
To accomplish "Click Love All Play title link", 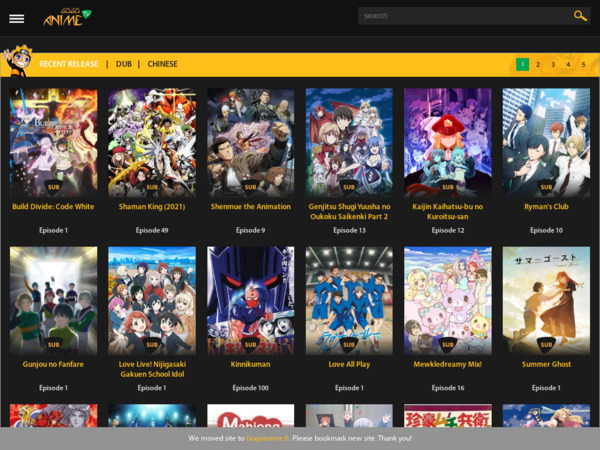I will coord(349,364).
